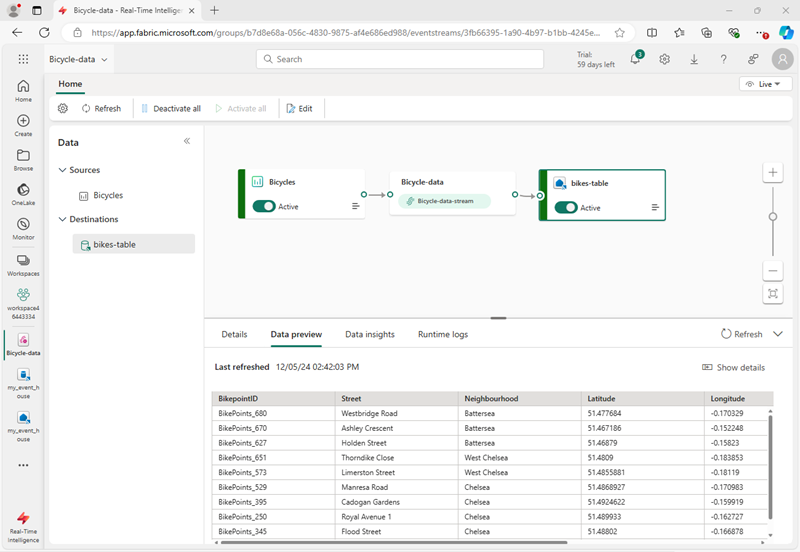Open the Bicycles node options menu
The height and width of the screenshot is (552, 800).
click(x=356, y=206)
